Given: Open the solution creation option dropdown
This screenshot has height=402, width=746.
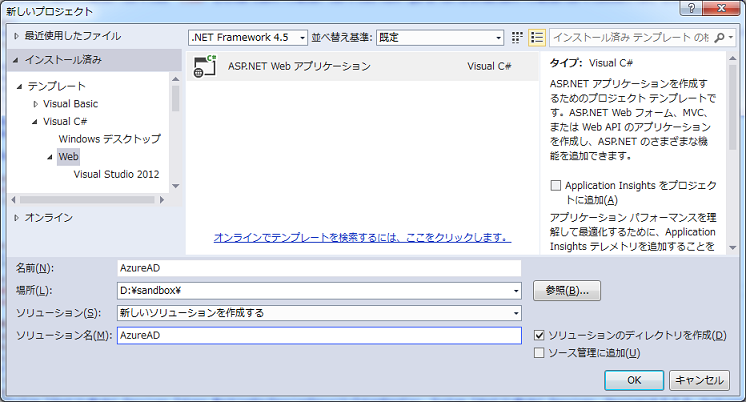Looking at the screenshot, I should tap(516, 313).
